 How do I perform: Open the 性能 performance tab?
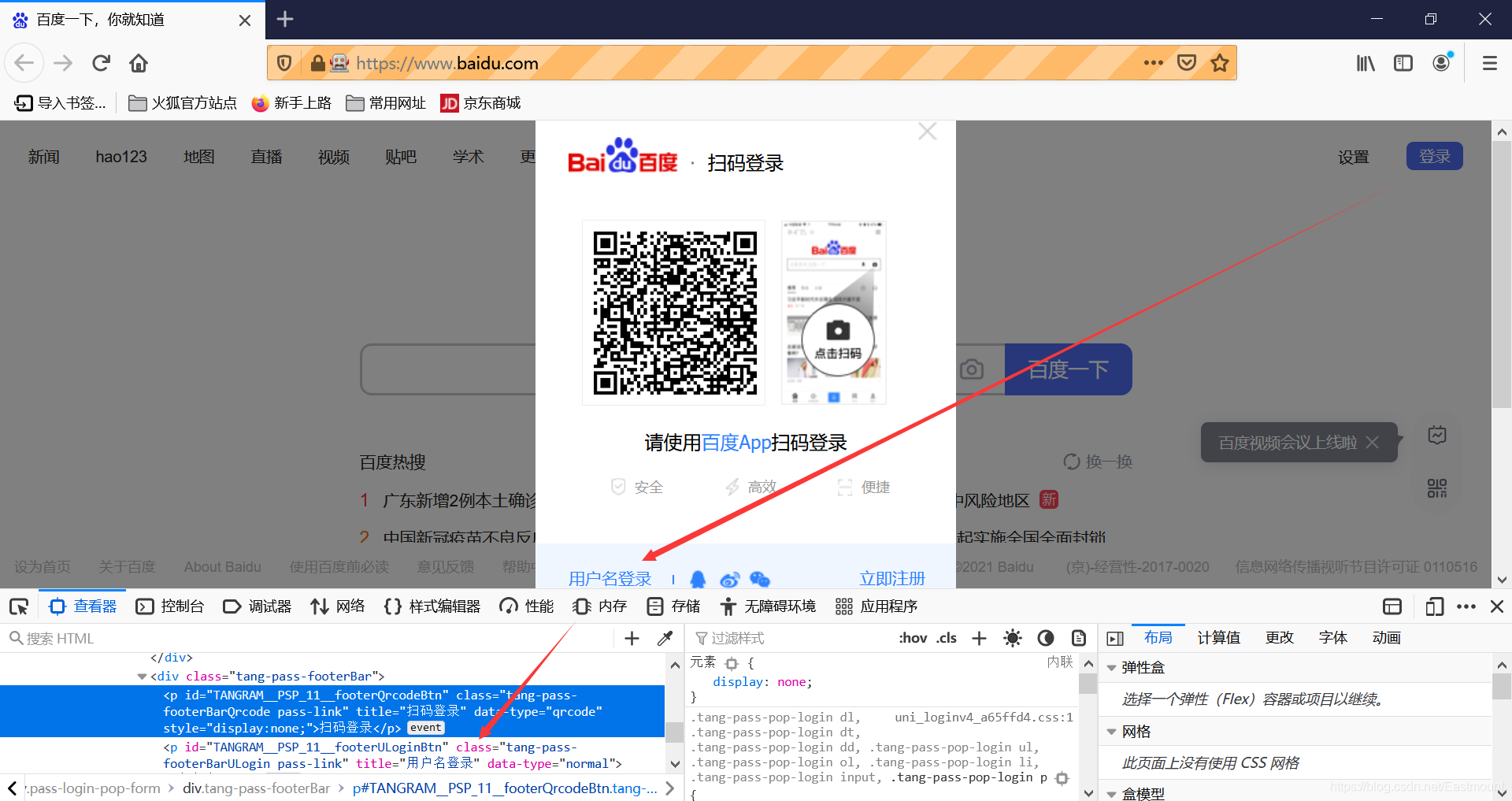click(x=527, y=606)
